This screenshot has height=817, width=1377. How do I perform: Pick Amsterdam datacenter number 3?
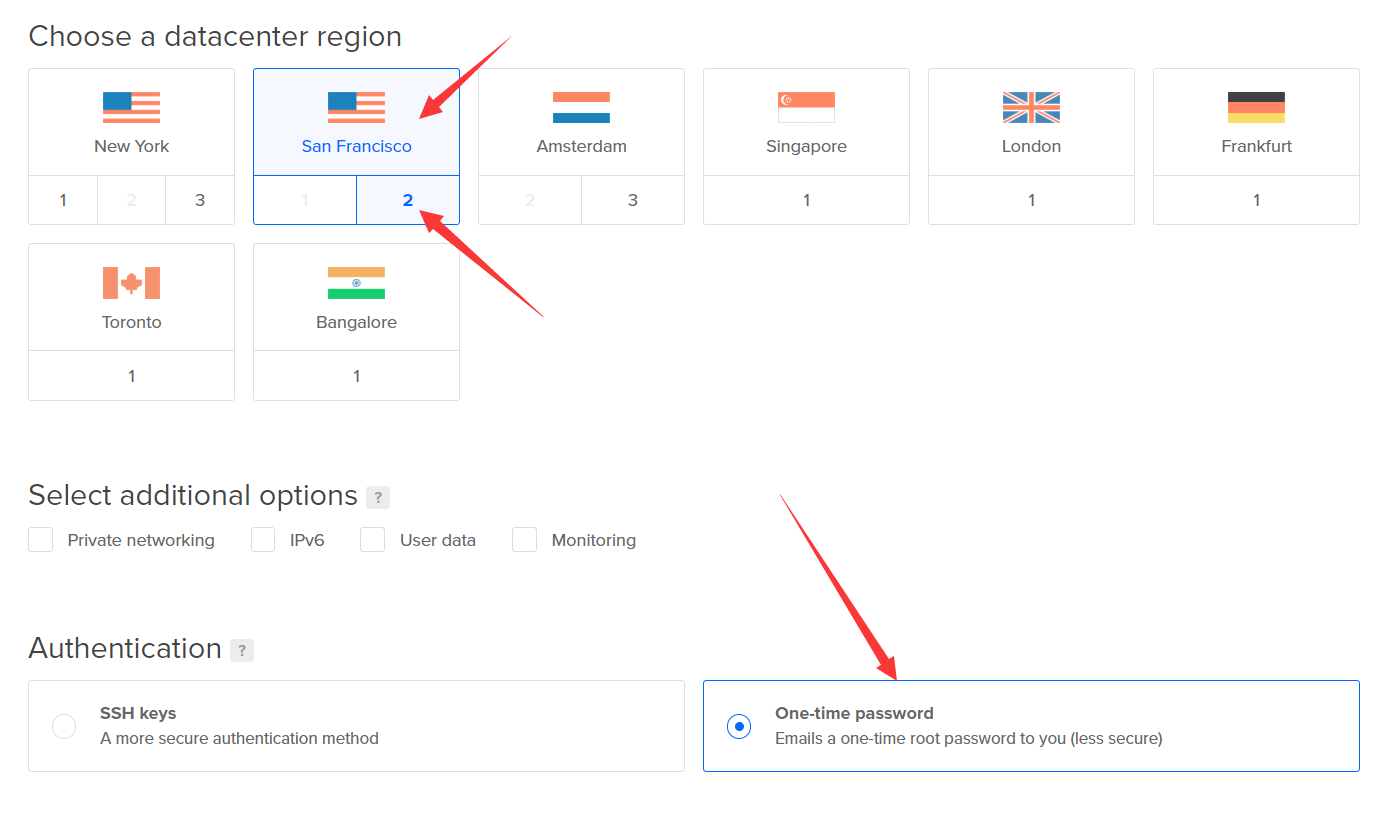632,200
